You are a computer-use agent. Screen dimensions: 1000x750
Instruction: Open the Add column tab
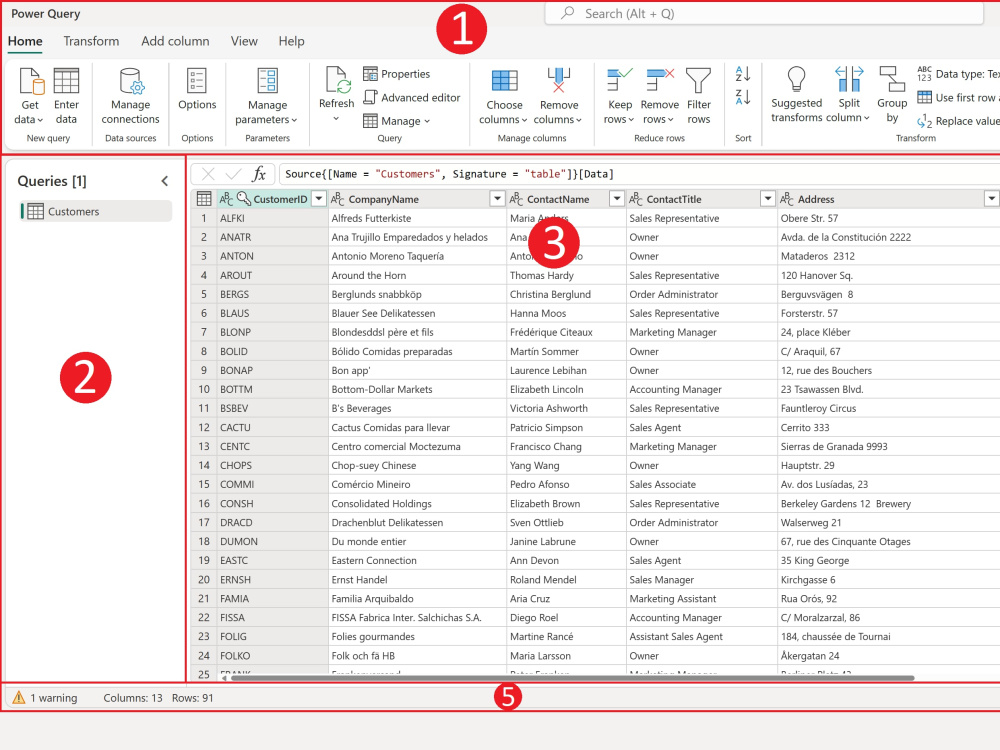pos(175,41)
